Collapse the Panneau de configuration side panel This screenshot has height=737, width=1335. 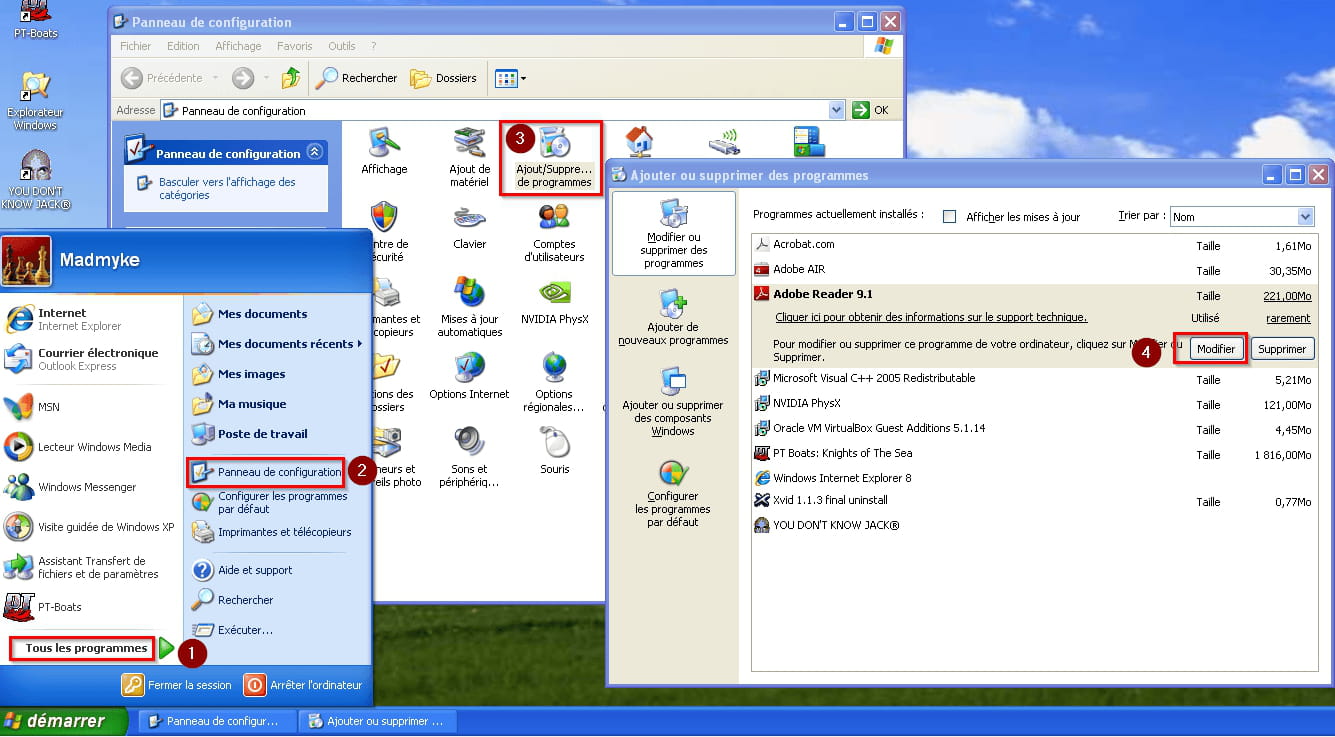click(x=315, y=153)
